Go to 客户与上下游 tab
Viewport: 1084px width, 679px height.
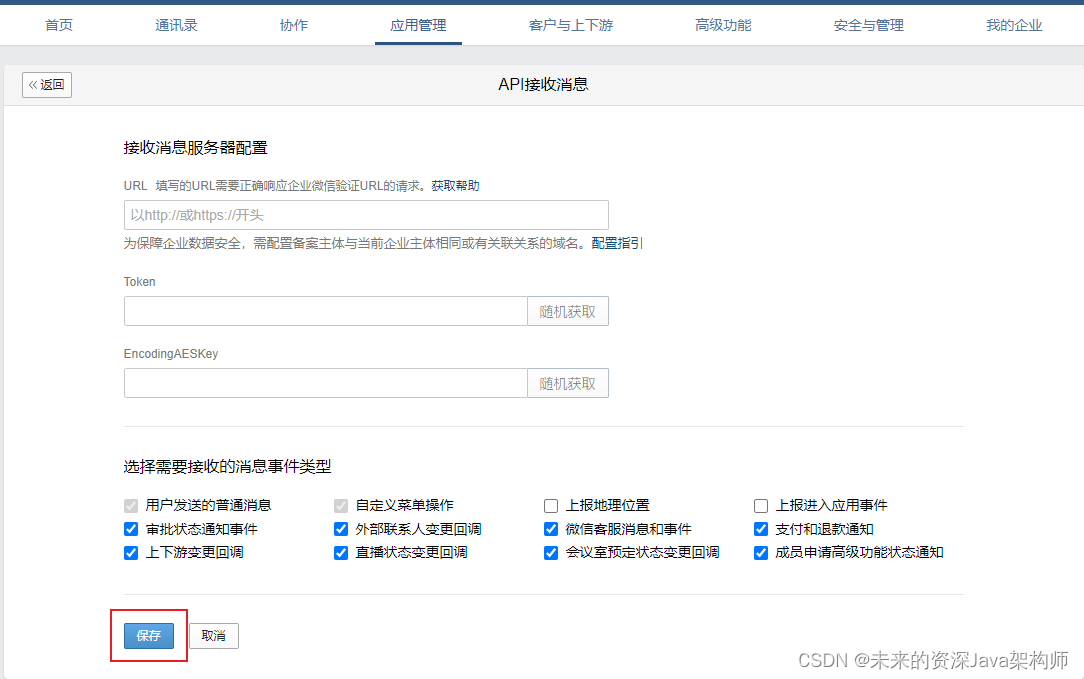coord(571,26)
